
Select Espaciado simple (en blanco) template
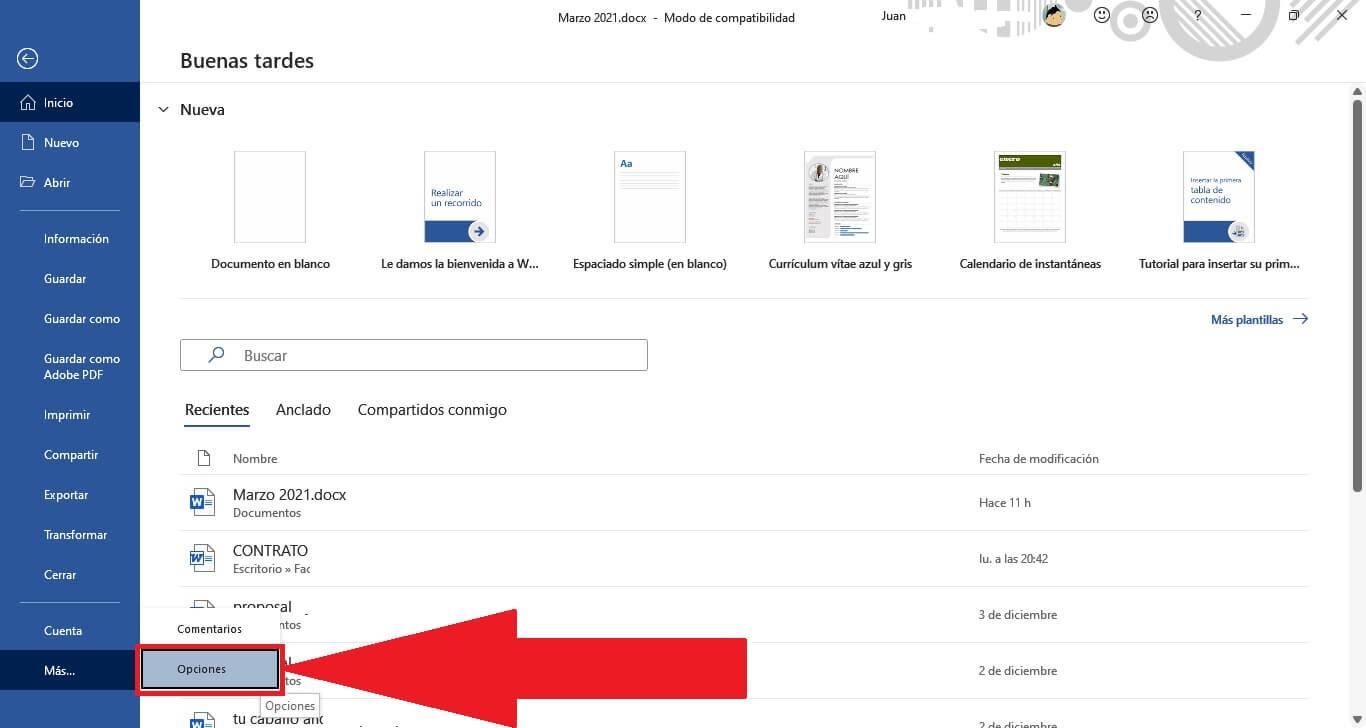[650, 197]
